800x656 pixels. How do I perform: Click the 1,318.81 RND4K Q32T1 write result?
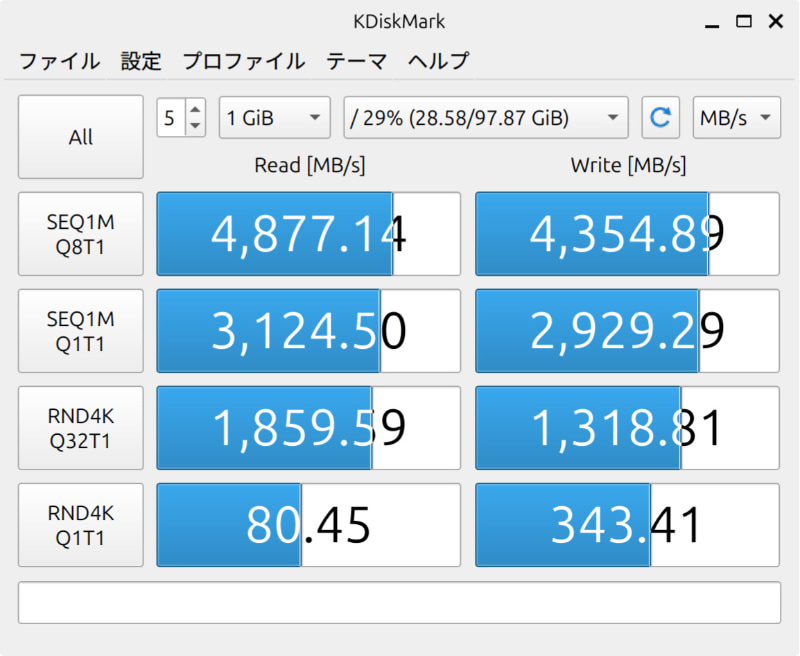[628, 428]
